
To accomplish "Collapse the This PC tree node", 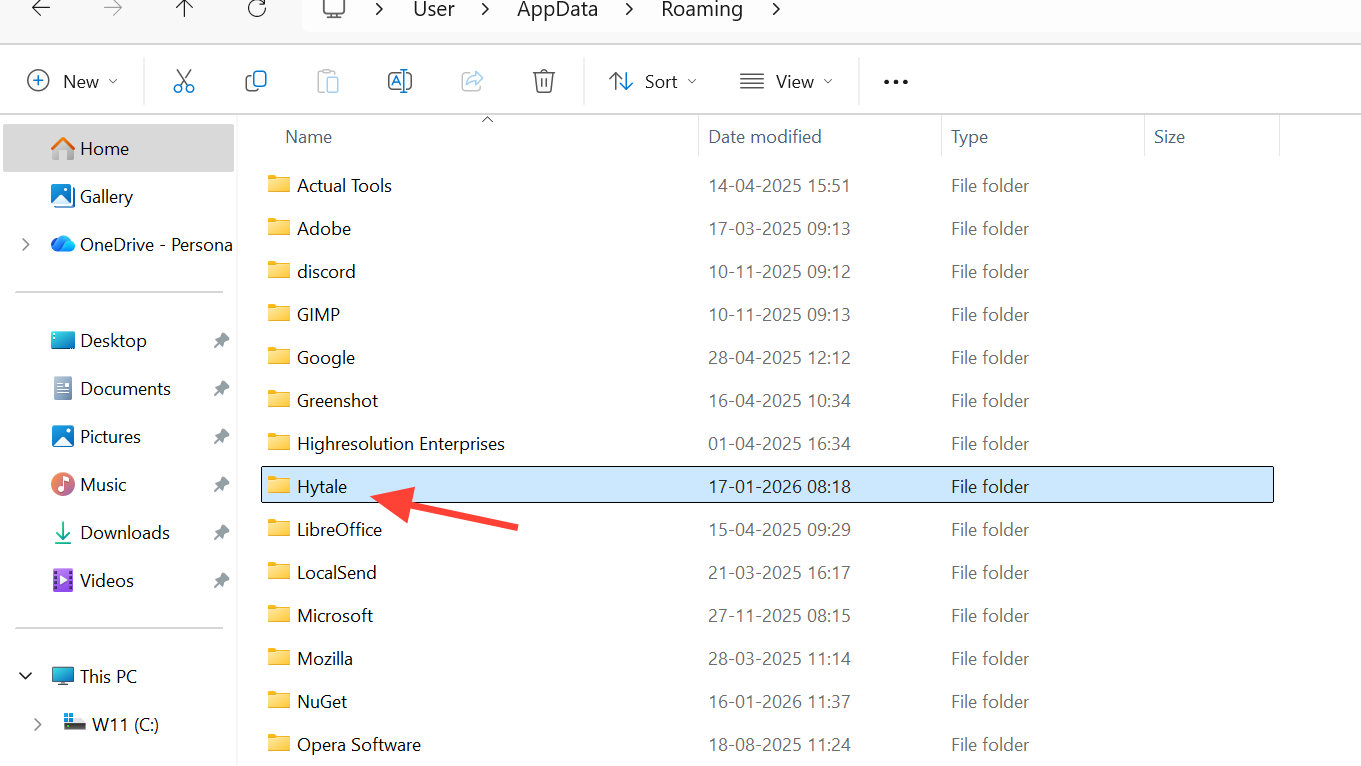I will tap(26, 676).
